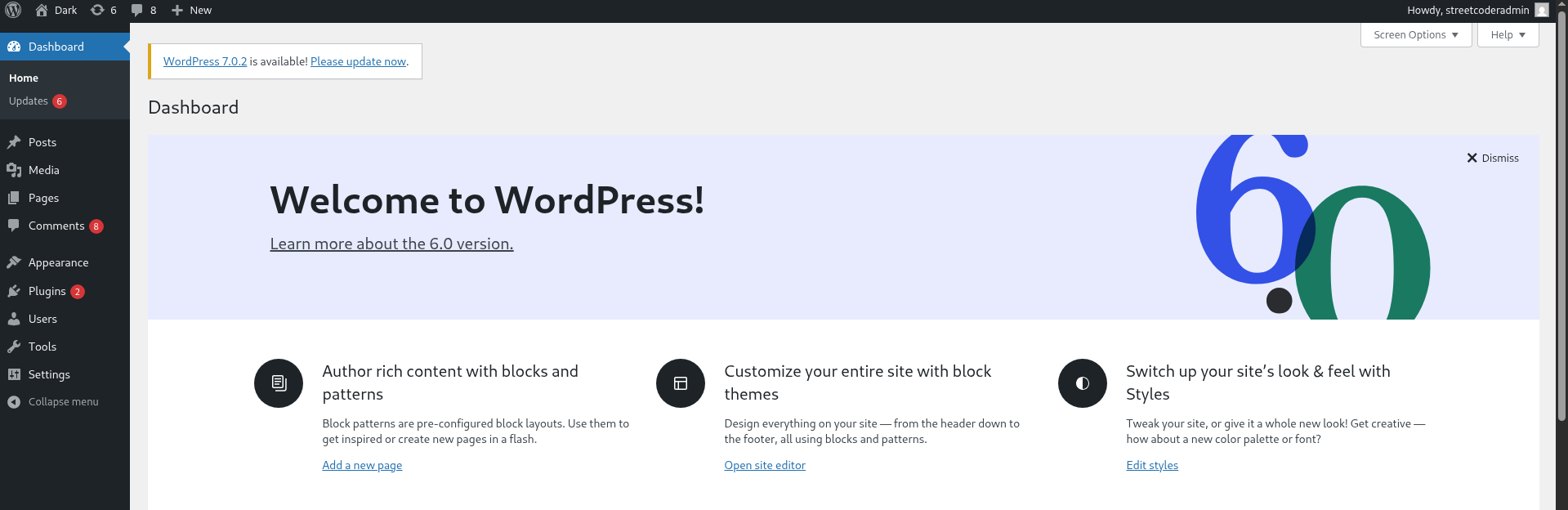Open the Tools menu label
The height and width of the screenshot is (510, 1568).
pyautogui.click(x=42, y=347)
